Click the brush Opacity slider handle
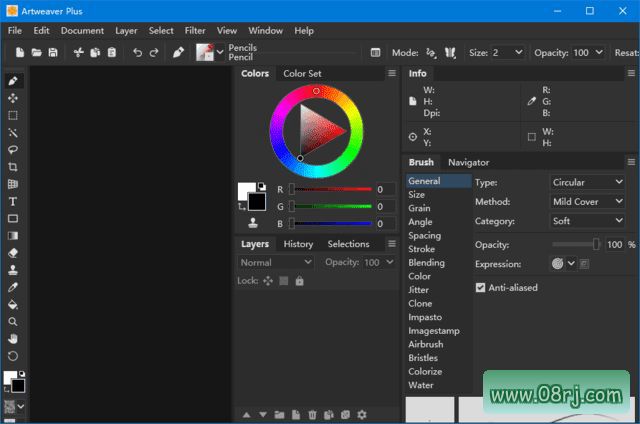 596,244
